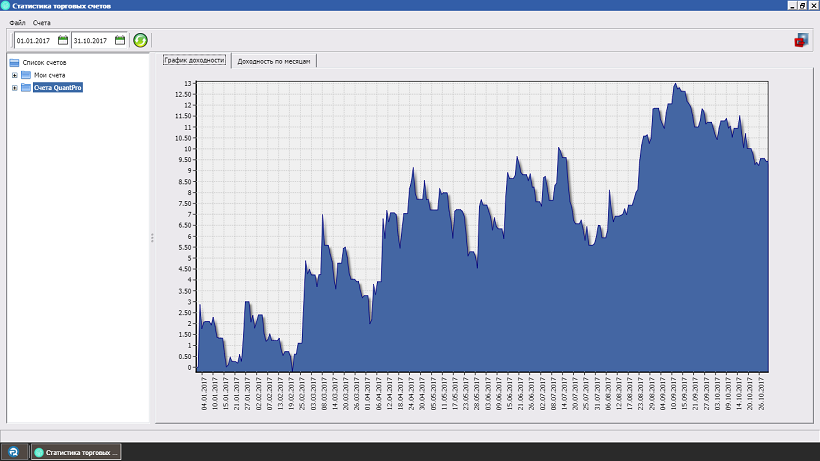Expand the Счета QuantPro tree node
Viewport: 820px width, 461px height.
click(14, 87)
